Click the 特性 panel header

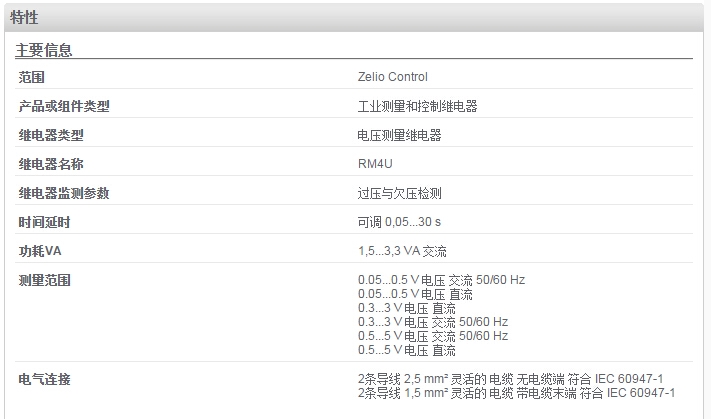click(x=354, y=18)
